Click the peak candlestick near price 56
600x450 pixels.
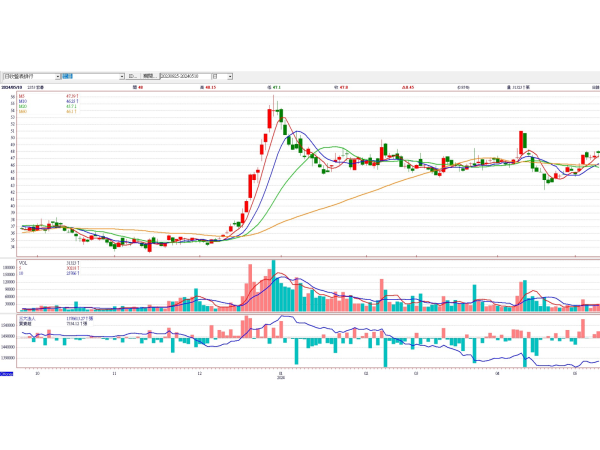coord(274,108)
